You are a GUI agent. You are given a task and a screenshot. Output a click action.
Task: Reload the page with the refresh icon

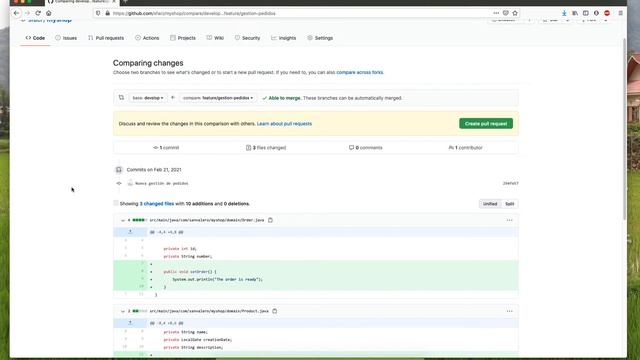38,13
